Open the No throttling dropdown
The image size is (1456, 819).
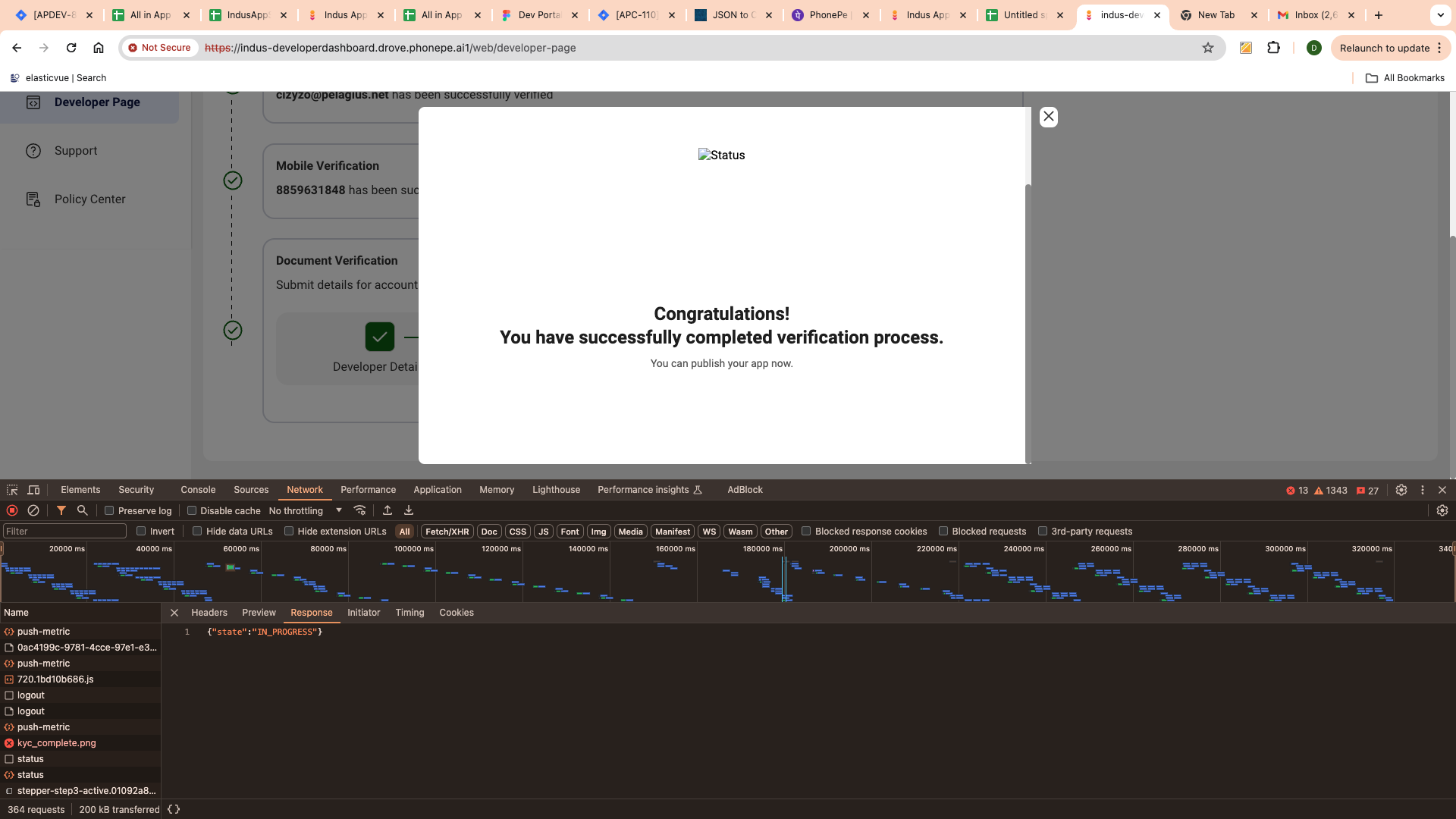306,510
